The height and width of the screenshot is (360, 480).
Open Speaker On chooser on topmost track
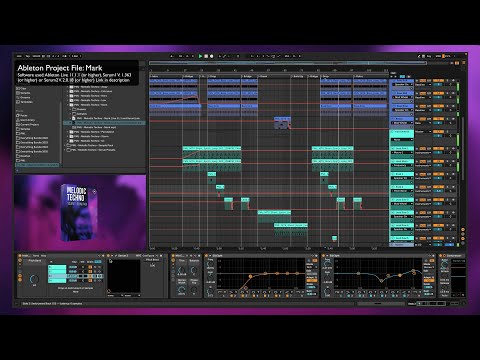[403, 85]
